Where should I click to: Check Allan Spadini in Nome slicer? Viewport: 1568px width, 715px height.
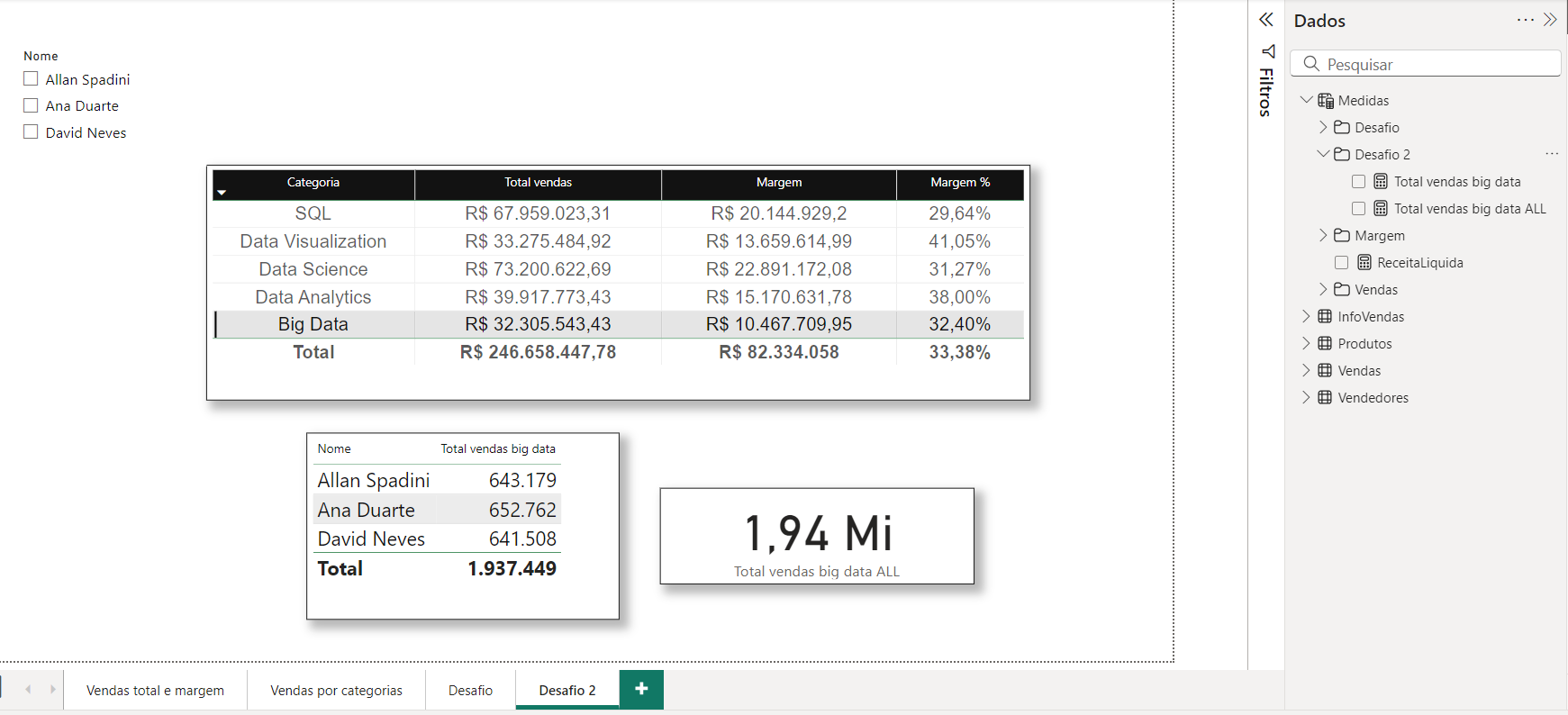(31, 79)
